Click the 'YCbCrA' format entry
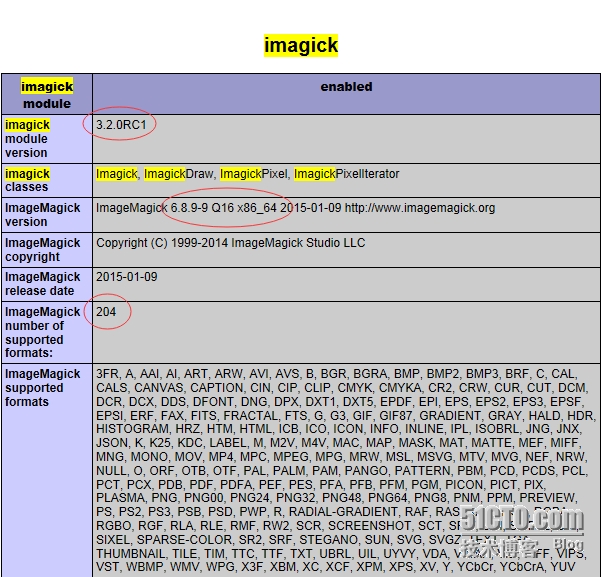Image resolution: width=603 pixels, height=577 pixels. pos(521,567)
